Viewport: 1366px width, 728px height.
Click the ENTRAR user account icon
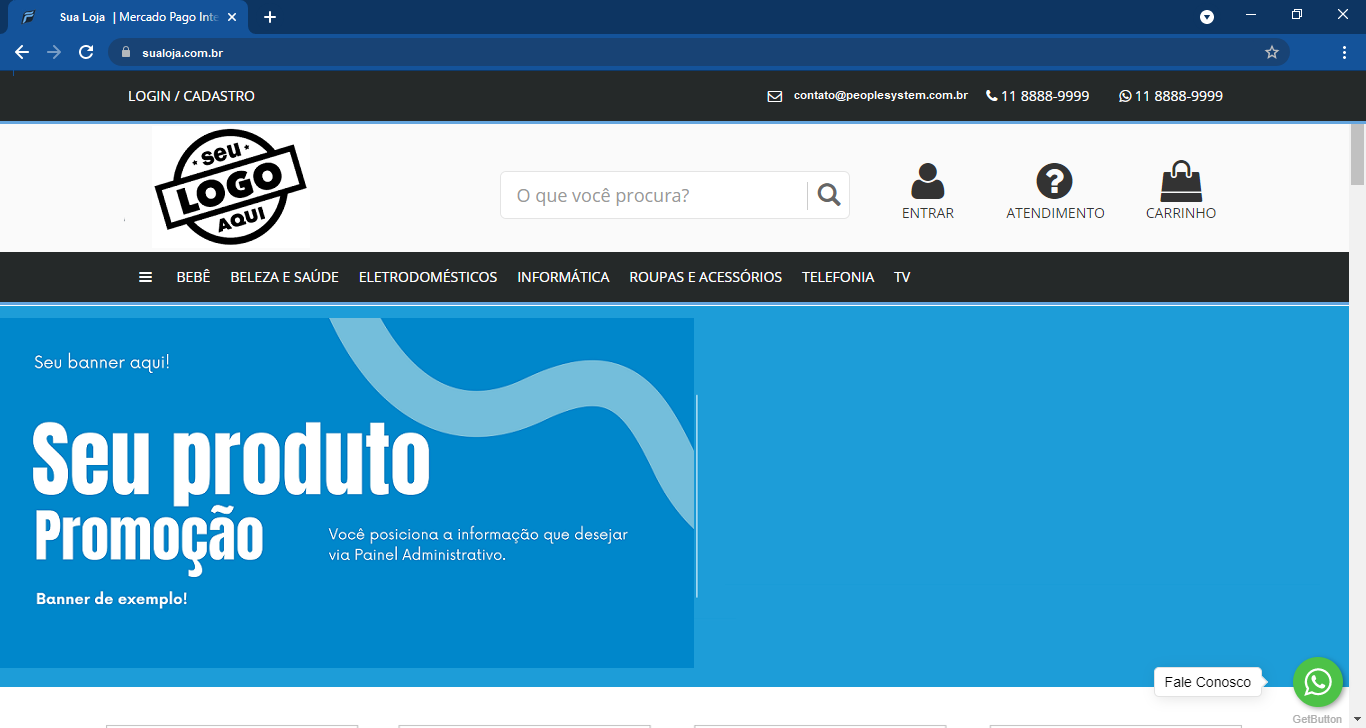coord(927,180)
